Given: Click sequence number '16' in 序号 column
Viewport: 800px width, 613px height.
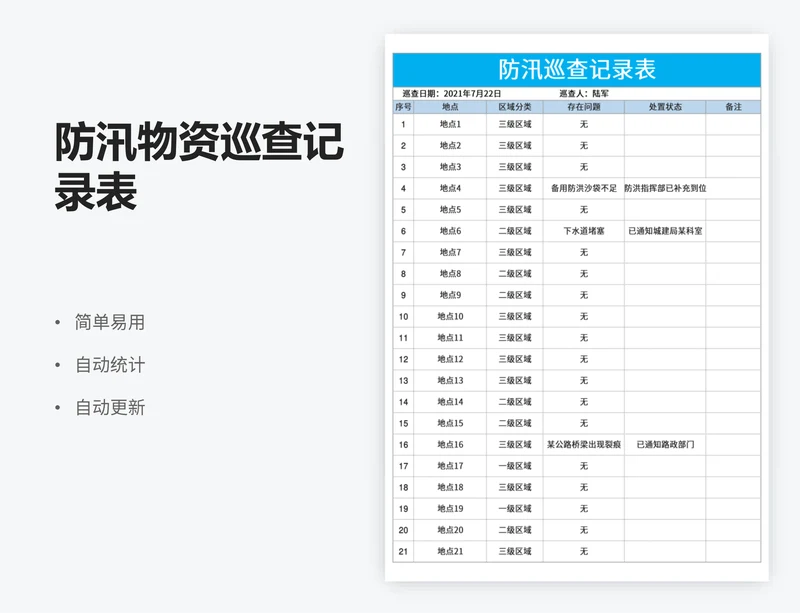Looking at the screenshot, I should [403, 445].
